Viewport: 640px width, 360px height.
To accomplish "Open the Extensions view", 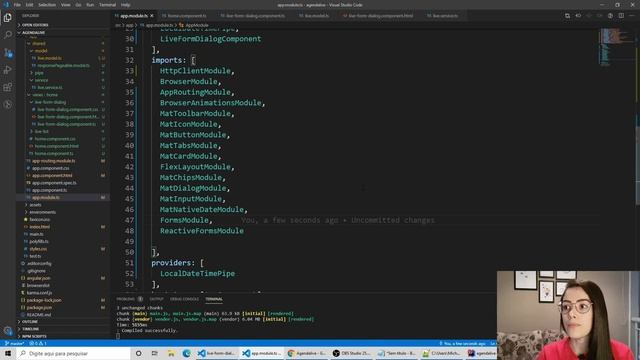I will point(7,87).
